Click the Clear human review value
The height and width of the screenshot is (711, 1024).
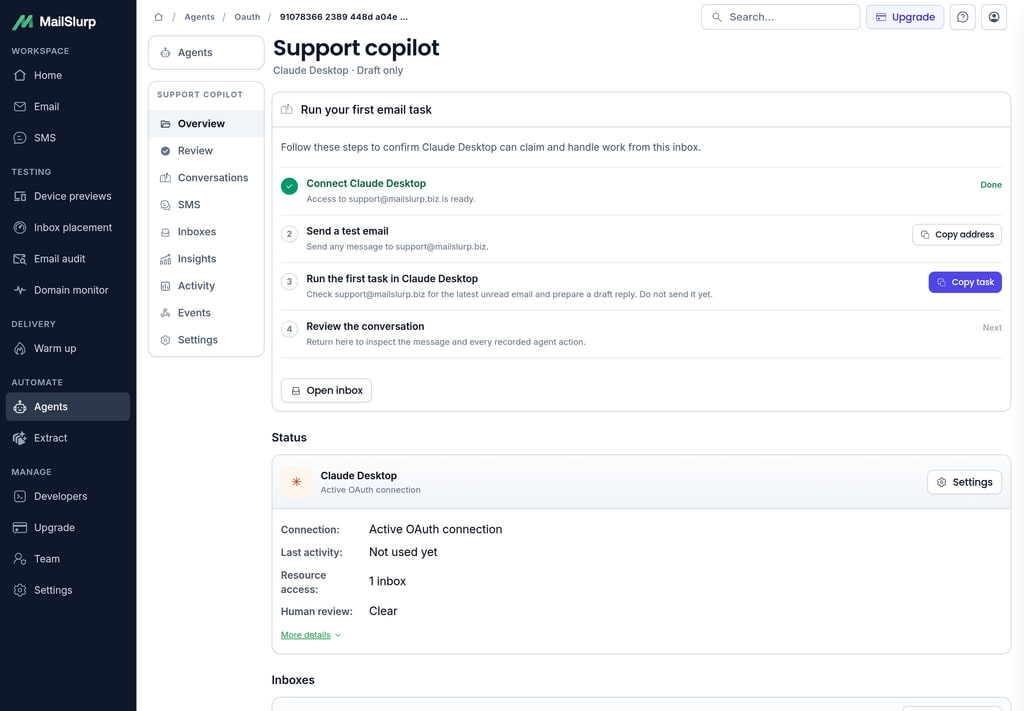click(383, 611)
